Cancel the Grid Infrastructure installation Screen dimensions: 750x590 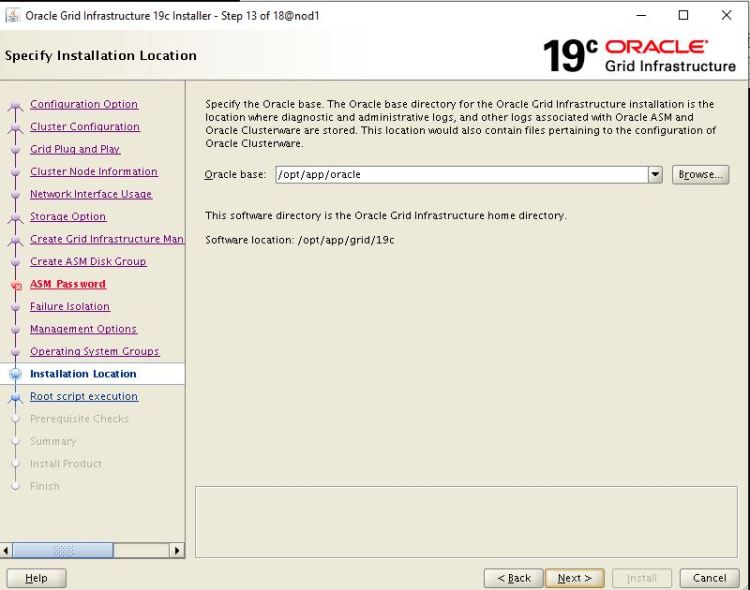[x=709, y=578]
